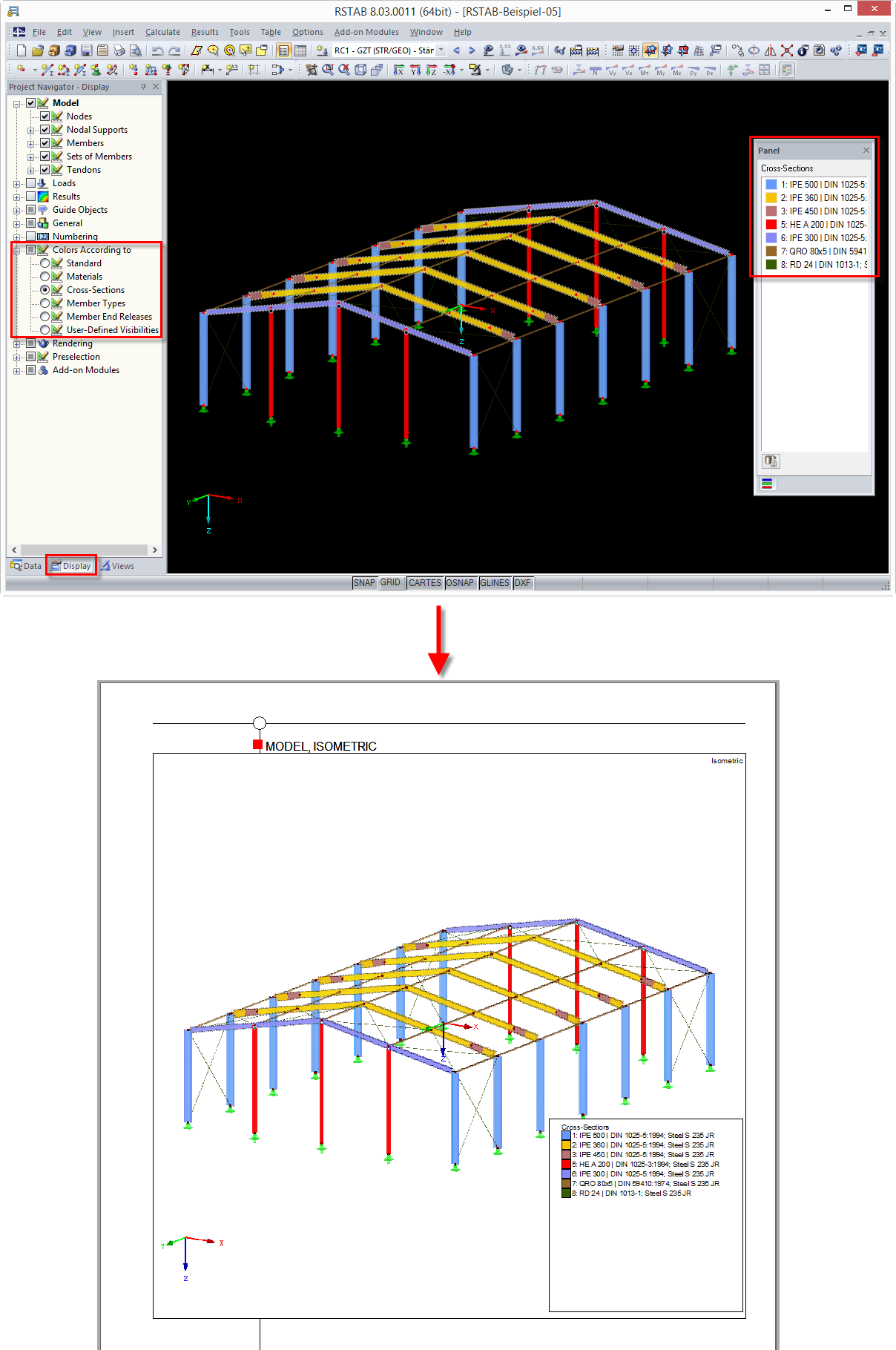Screen dimensions: 896x1350
Task: Set the view in Z direction
Action: 432,70
